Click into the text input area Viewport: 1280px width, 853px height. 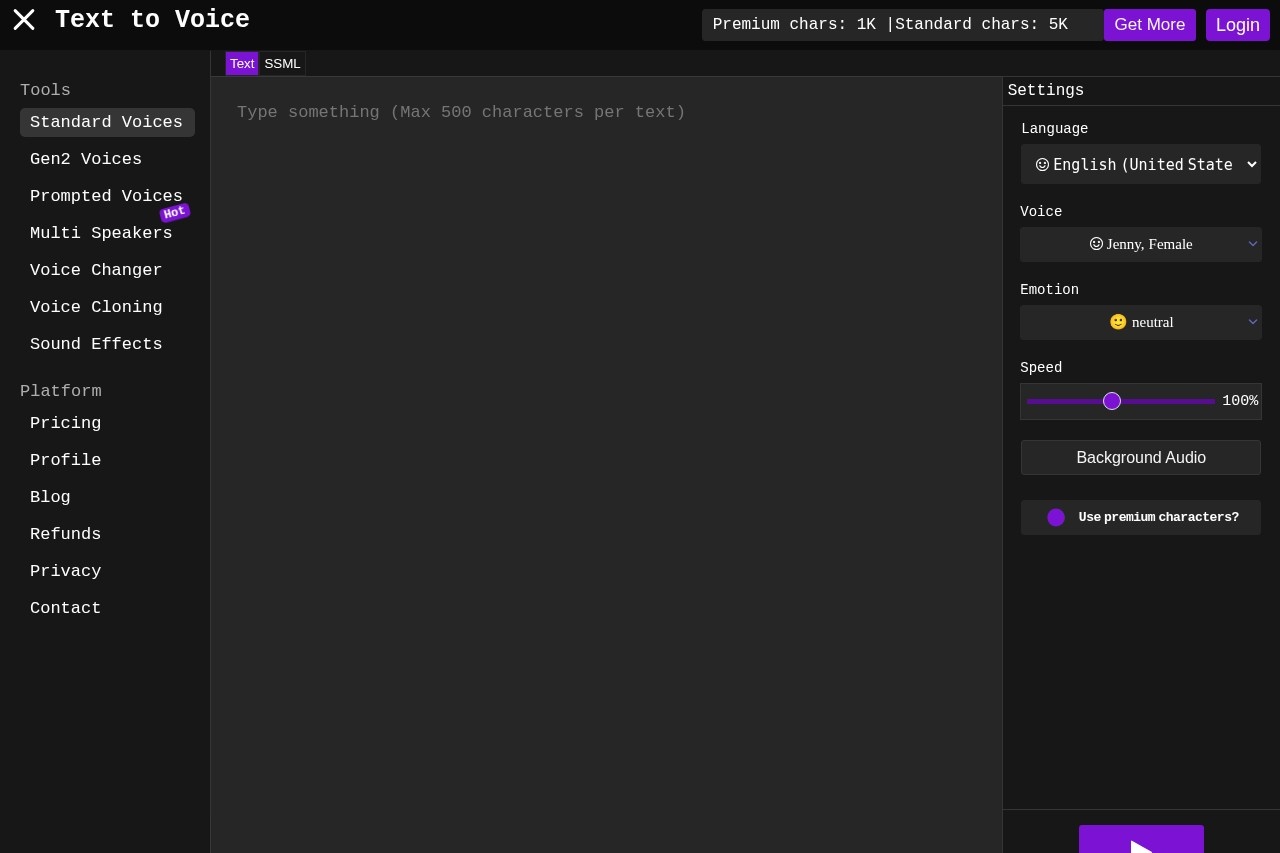606,465
